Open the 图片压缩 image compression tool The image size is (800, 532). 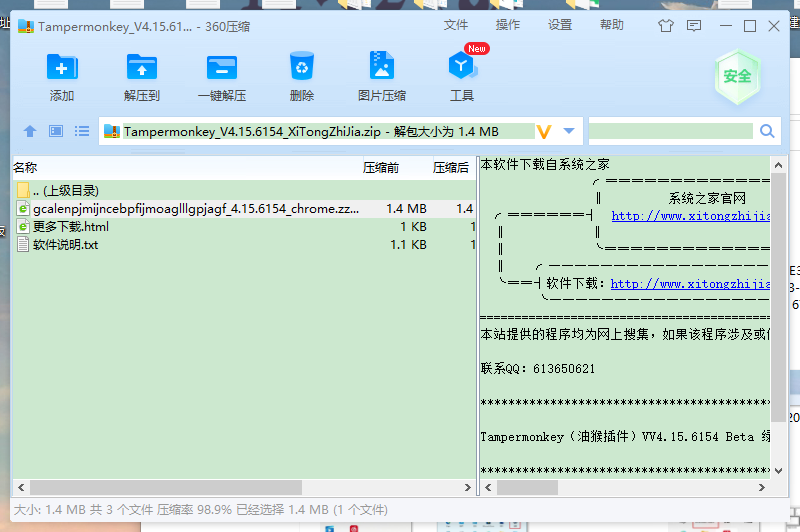tap(382, 65)
